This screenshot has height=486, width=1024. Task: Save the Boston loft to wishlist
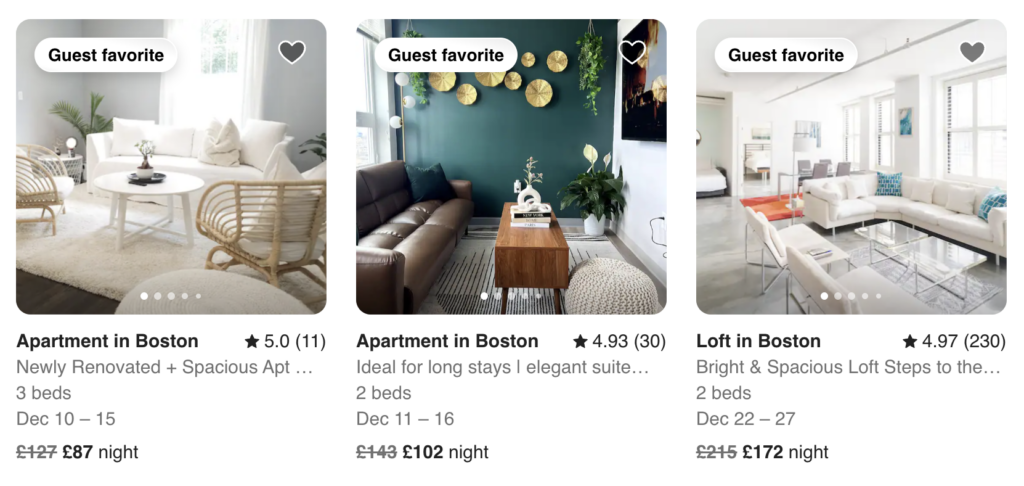[x=971, y=52]
